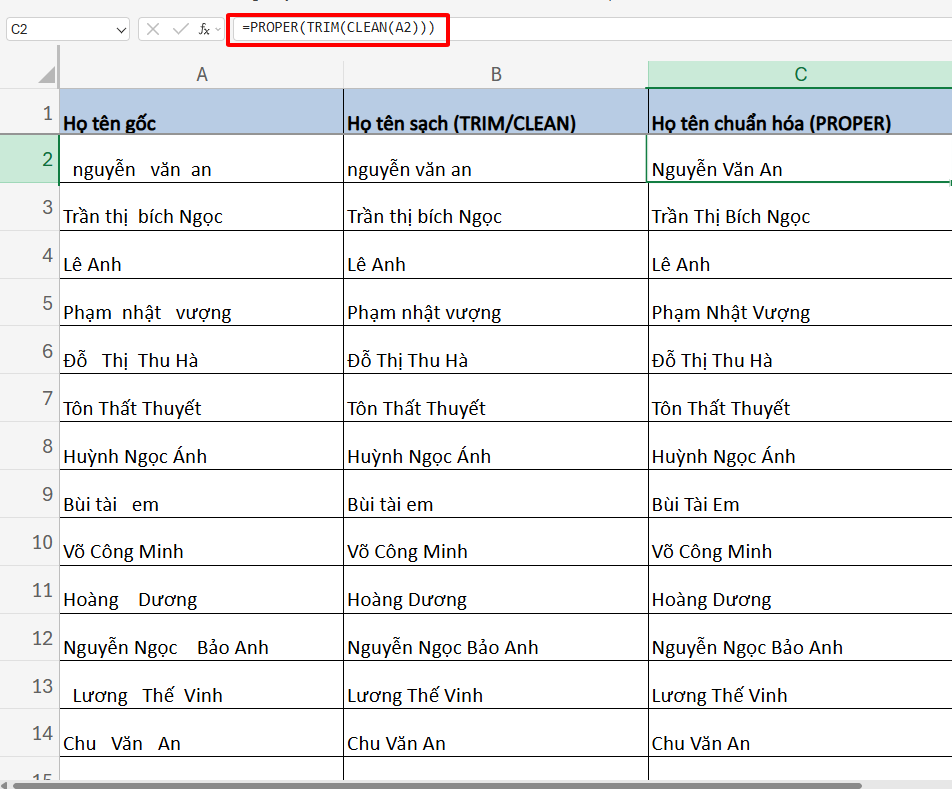The height and width of the screenshot is (789, 952).
Task: Expand the function dropdown next to fx
Action: (x=218, y=29)
